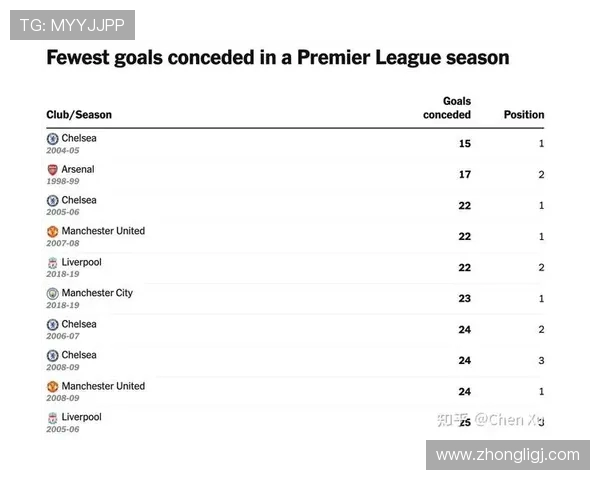Click the Manchester City team name
The image size is (600, 480).
point(97,293)
